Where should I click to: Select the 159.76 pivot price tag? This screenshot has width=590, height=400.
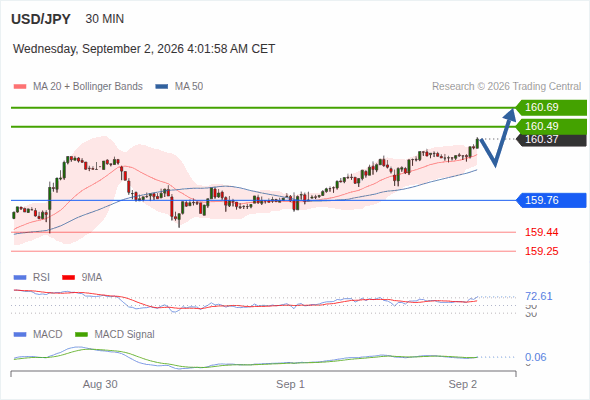pos(551,200)
